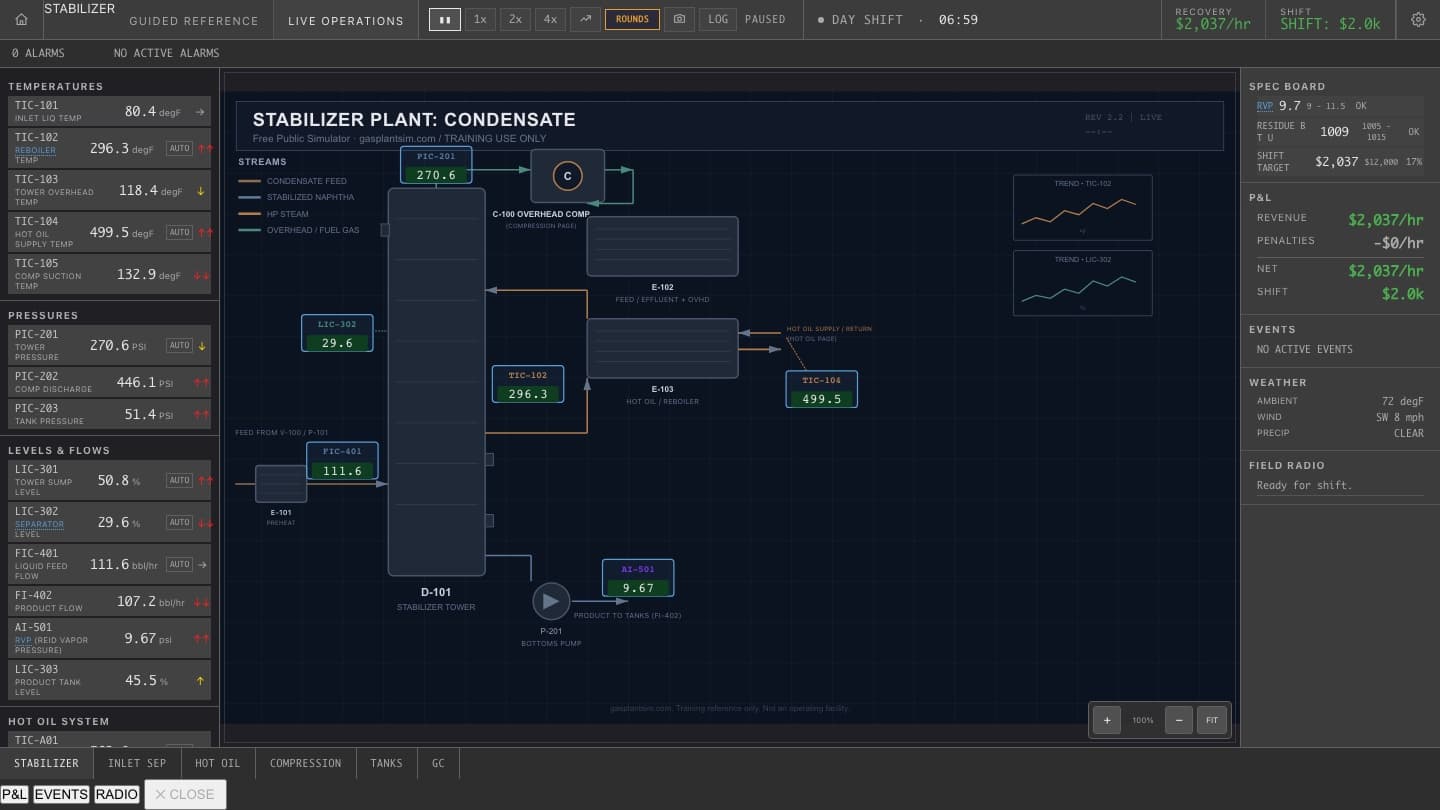This screenshot has height=810, width=1440.
Task: Switch to the INLET SEP tab
Action: 137,763
